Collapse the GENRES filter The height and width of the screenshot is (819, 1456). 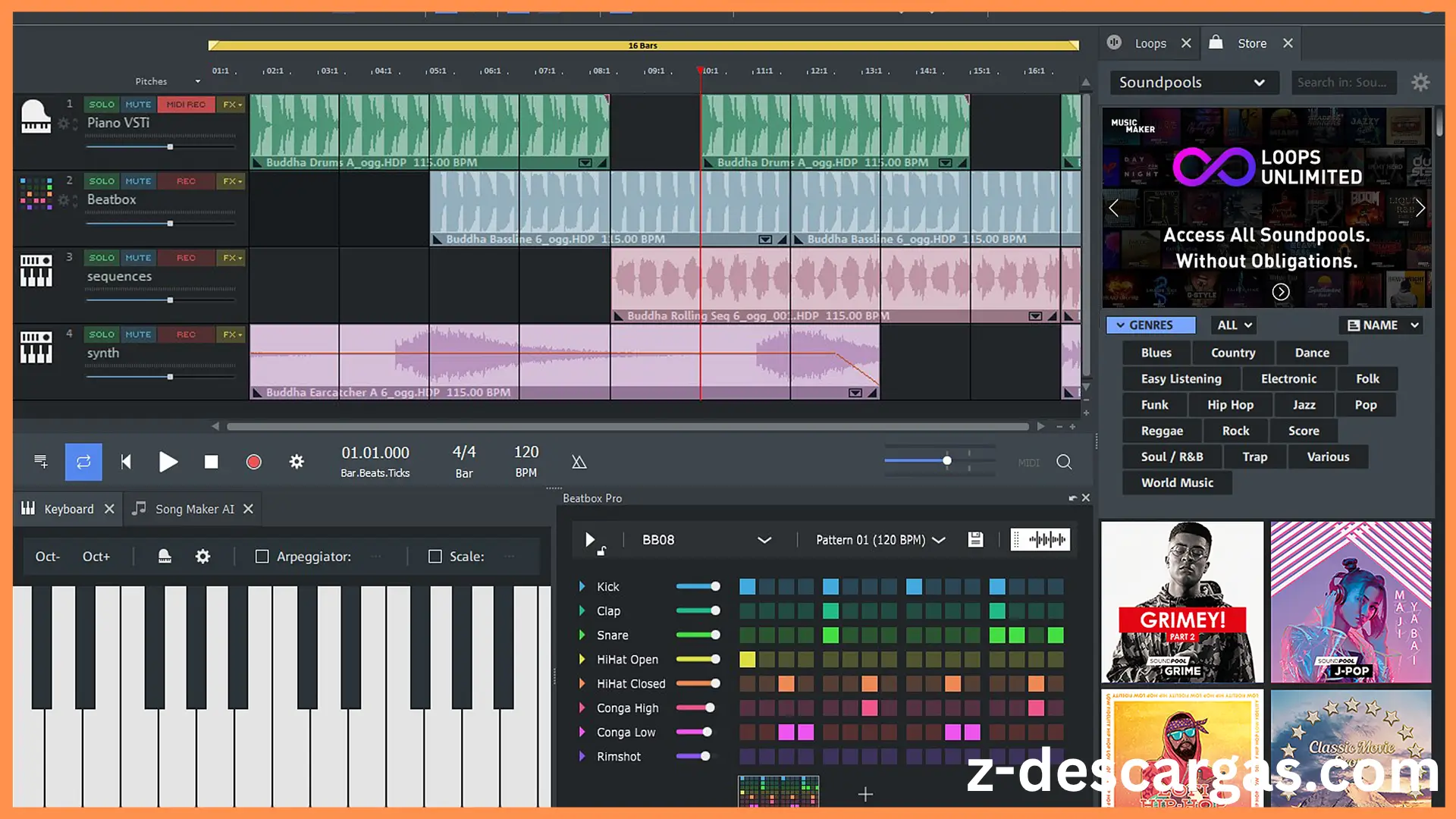[1150, 325]
